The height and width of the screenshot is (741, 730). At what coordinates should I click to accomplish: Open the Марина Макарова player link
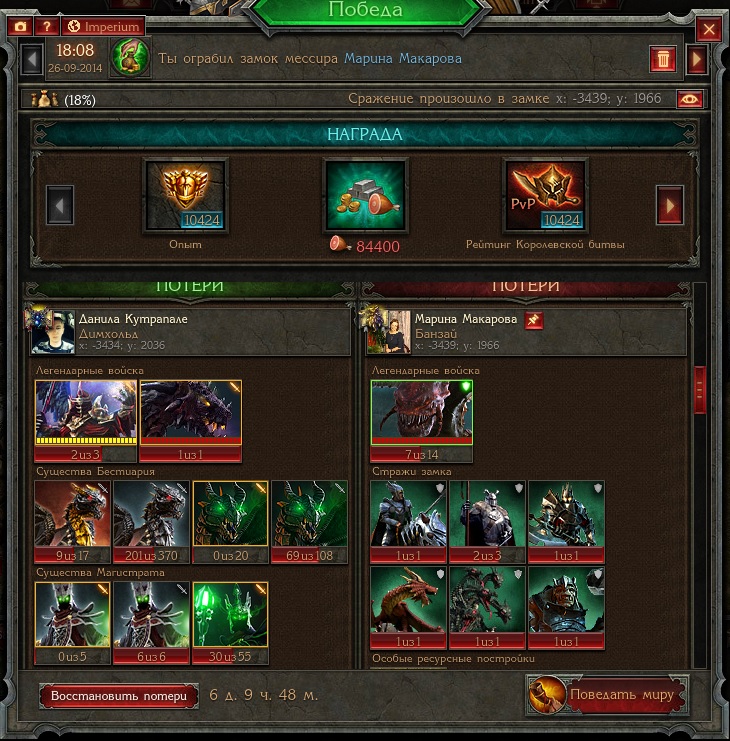(403, 59)
